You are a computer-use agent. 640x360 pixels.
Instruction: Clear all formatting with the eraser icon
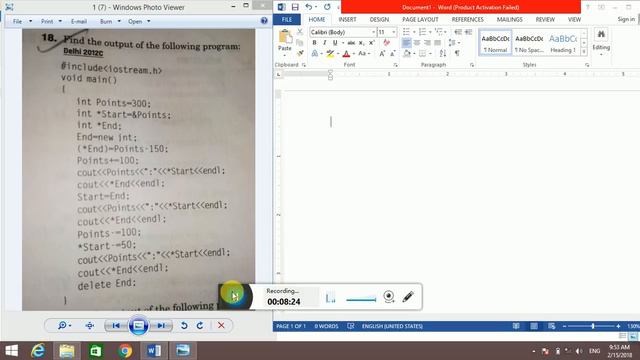pyautogui.click(x=387, y=42)
